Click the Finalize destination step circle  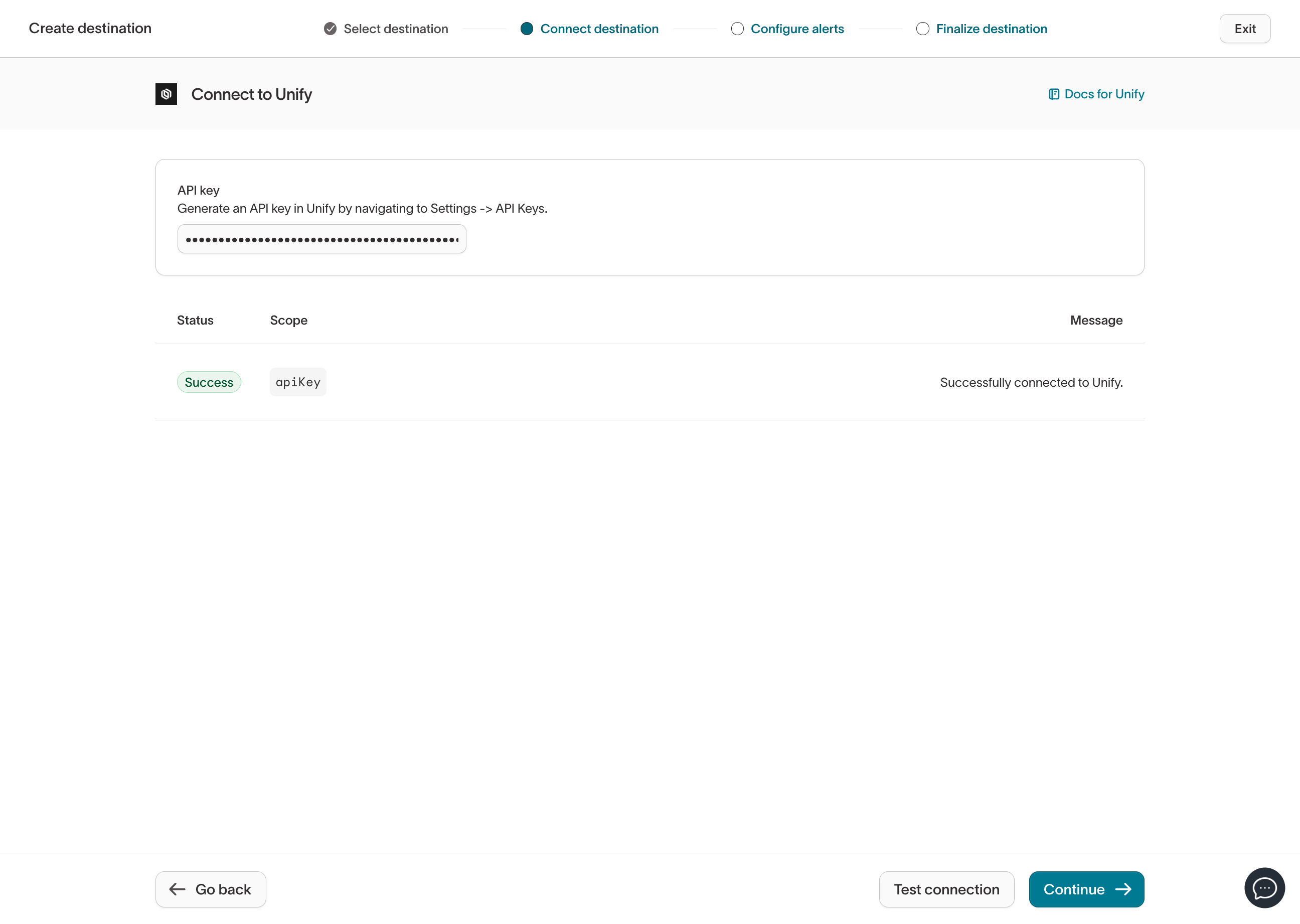pos(922,29)
